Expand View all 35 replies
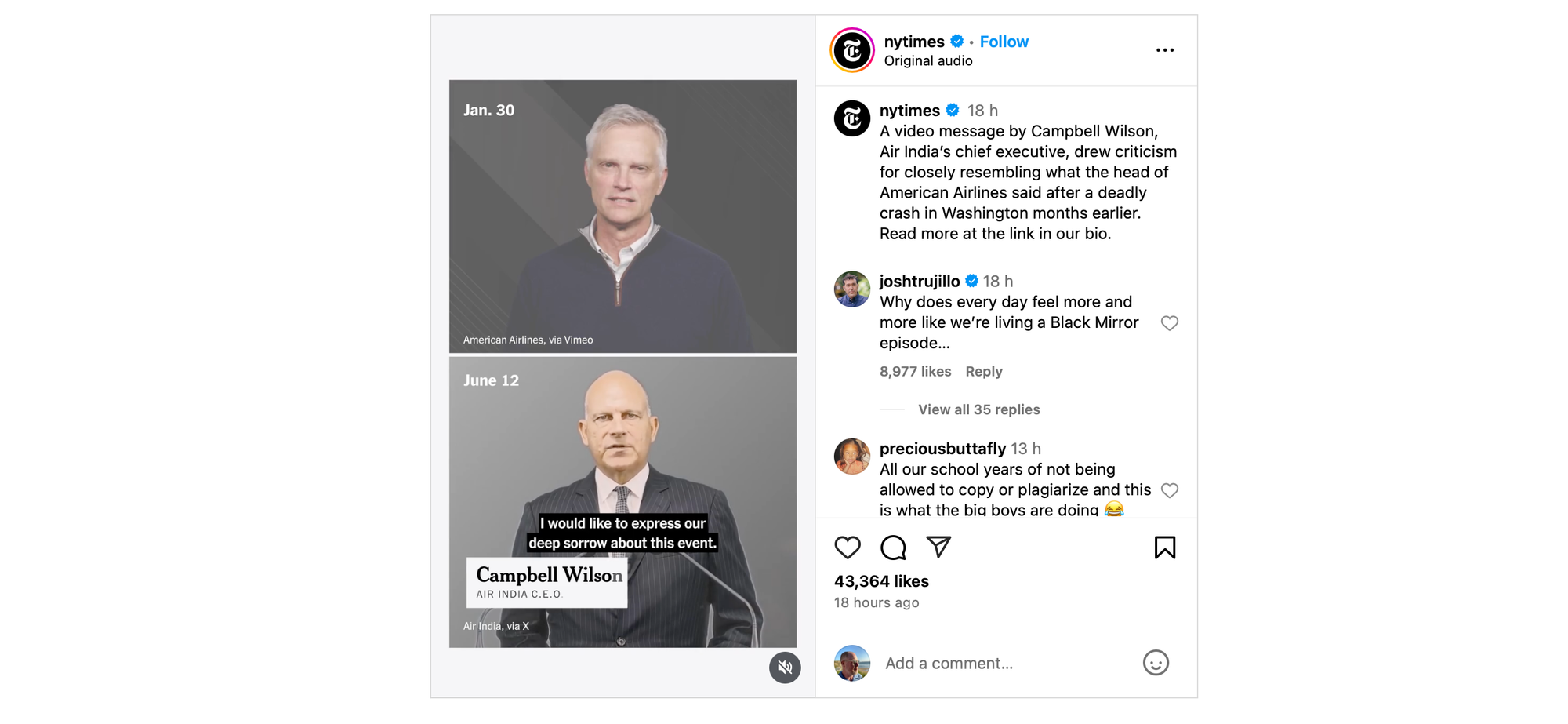The height and width of the screenshot is (724, 1568). point(978,409)
